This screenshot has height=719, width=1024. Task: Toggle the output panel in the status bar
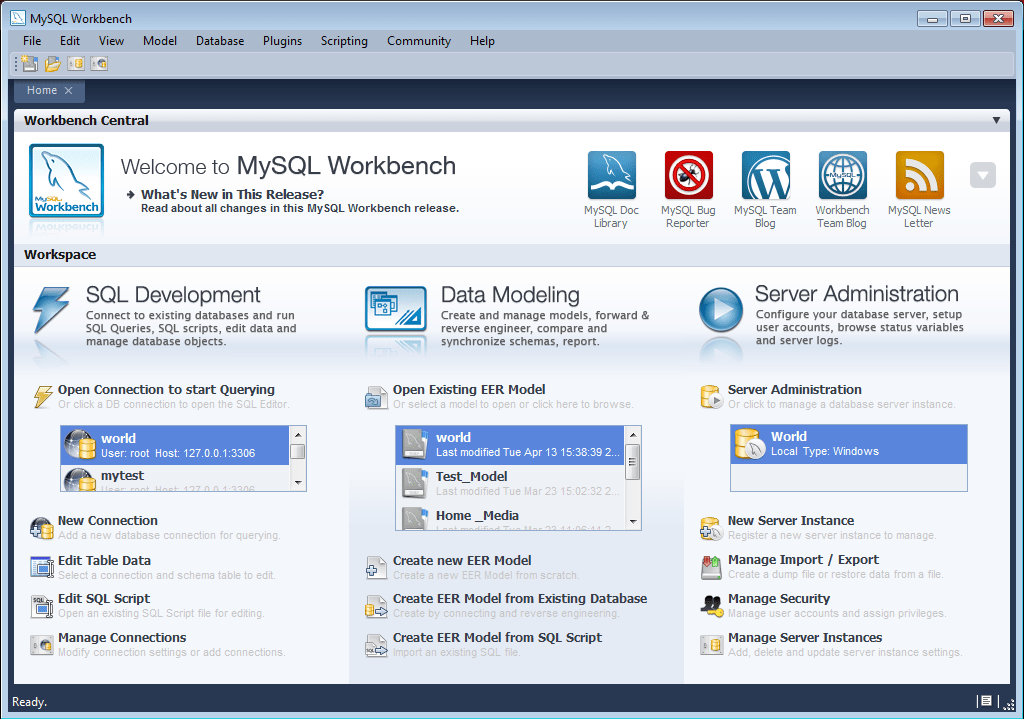(986, 701)
